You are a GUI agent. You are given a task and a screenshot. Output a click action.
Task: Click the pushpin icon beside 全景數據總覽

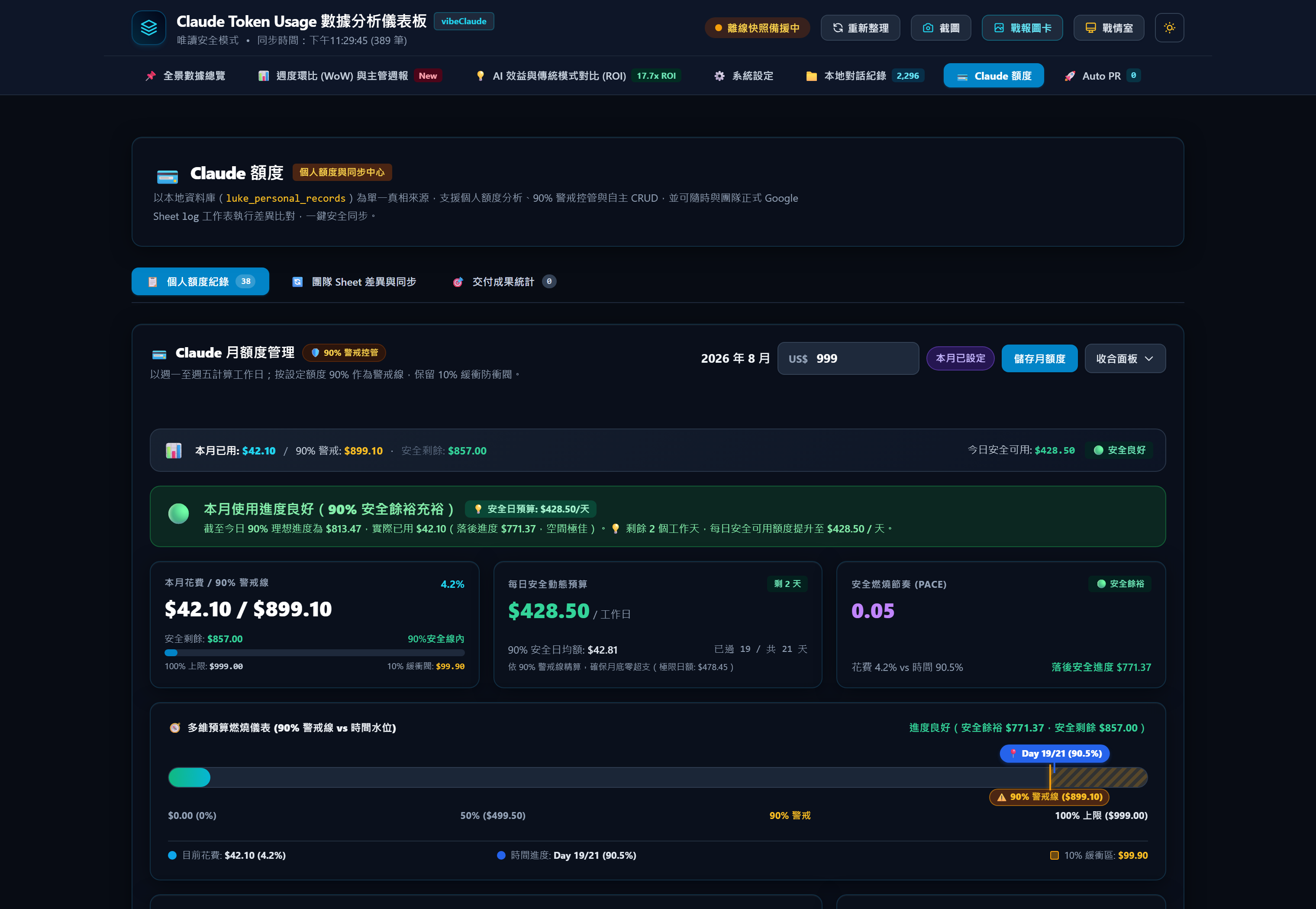[x=150, y=76]
